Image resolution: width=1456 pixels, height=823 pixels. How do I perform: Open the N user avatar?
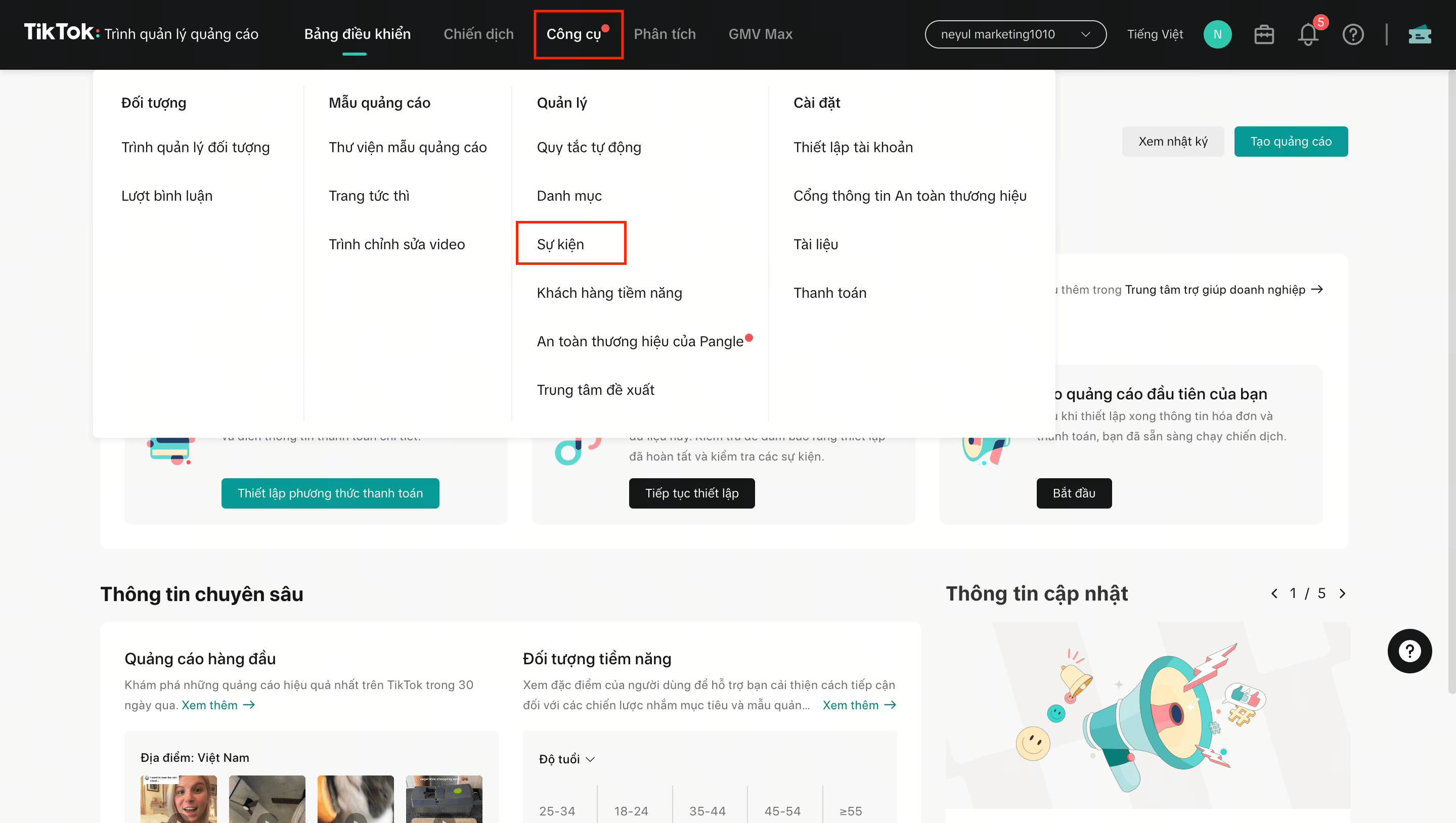pos(1217,34)
